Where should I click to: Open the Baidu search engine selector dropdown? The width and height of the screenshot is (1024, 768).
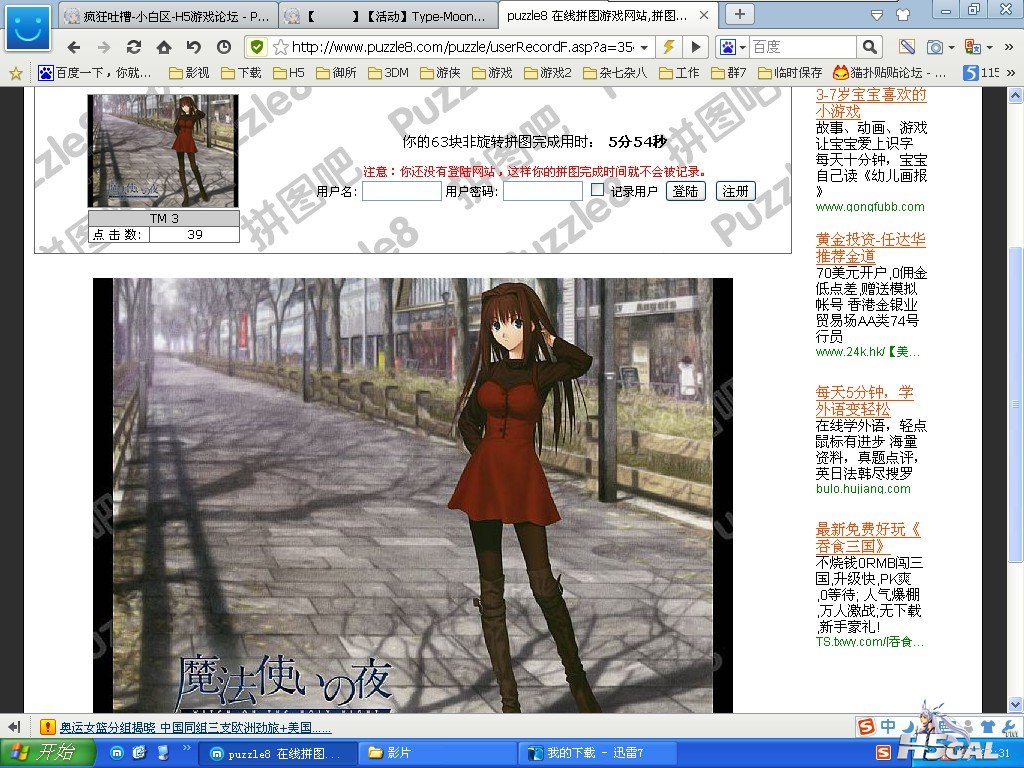(743, 47)
